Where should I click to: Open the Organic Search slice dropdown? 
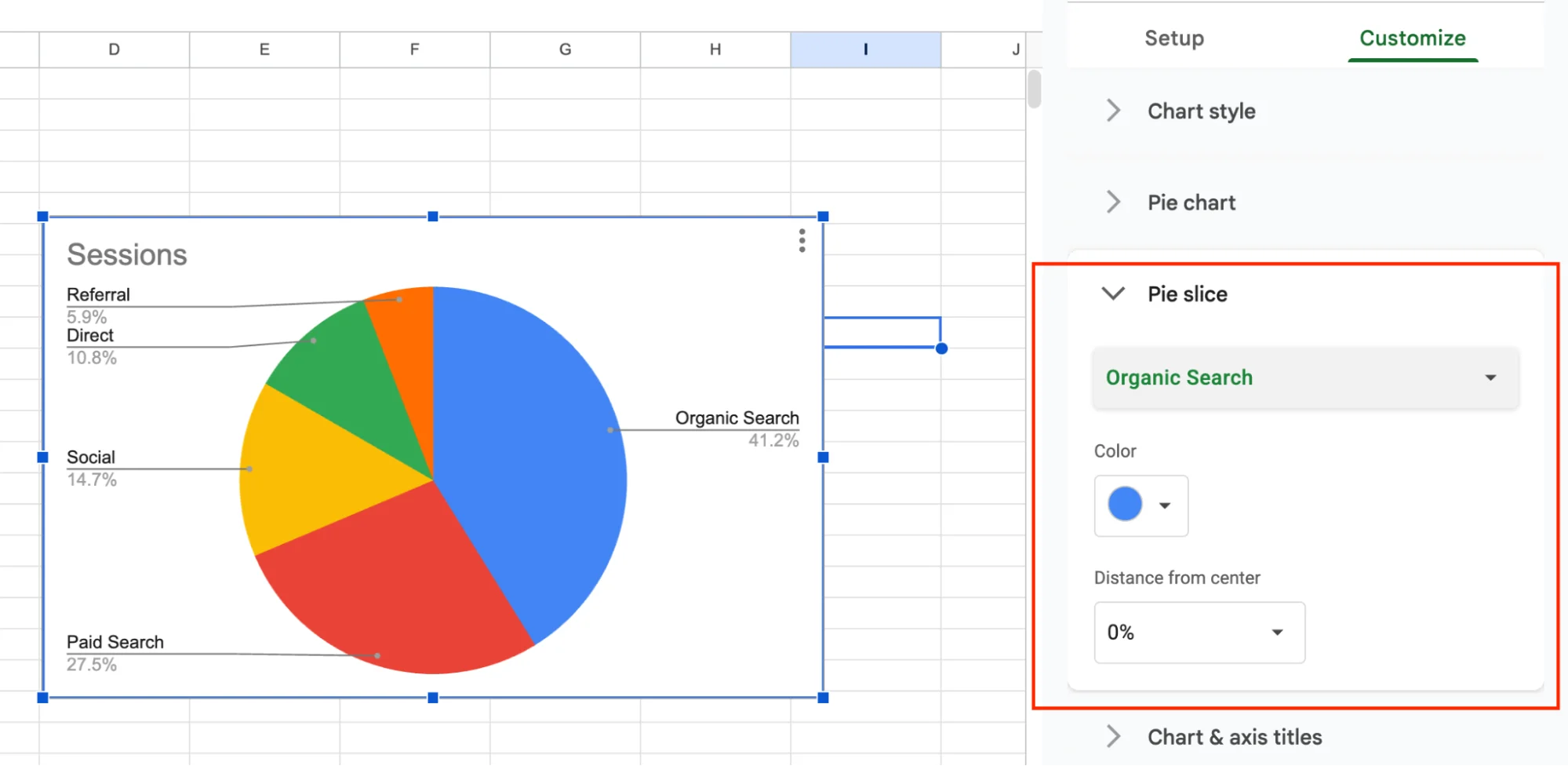[x=1306, y=378]
